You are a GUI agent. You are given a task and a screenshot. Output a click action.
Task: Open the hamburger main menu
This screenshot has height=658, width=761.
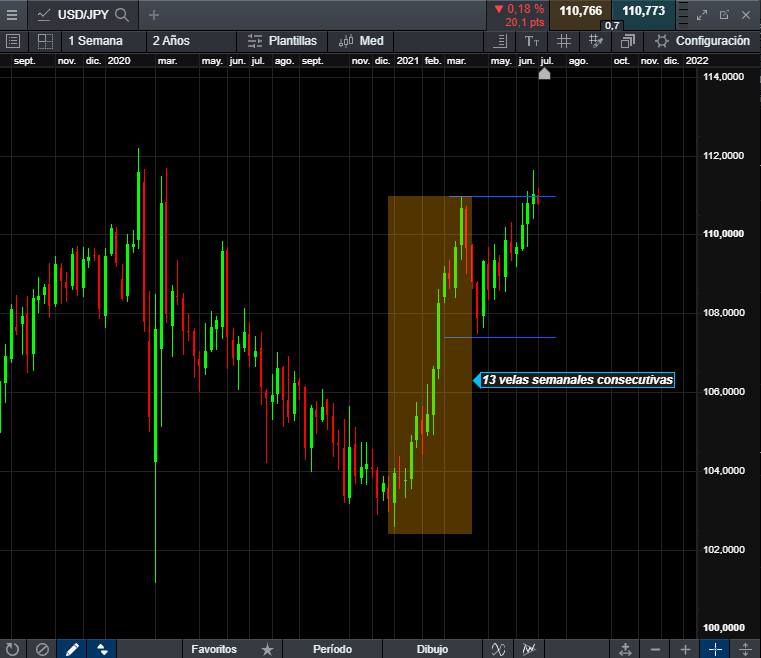pyautogui.click(x=12, y=15)
